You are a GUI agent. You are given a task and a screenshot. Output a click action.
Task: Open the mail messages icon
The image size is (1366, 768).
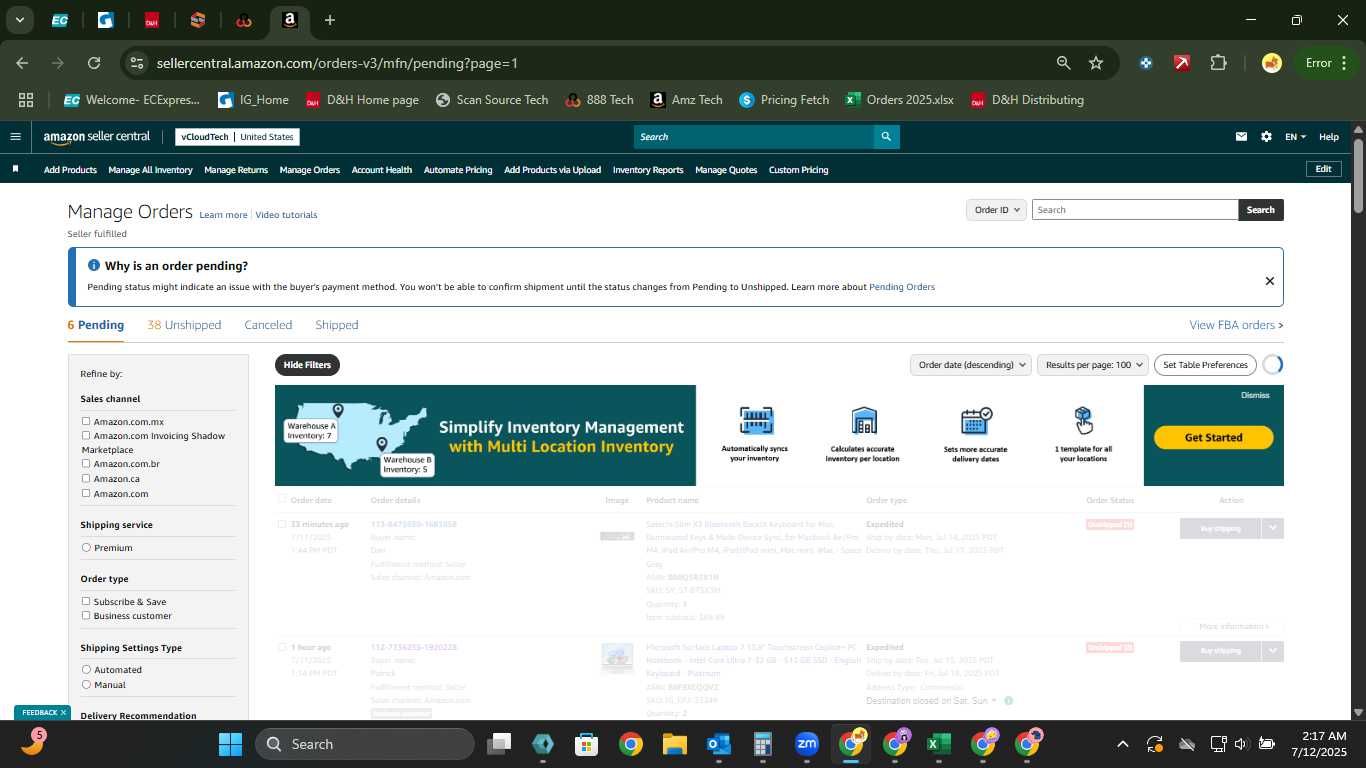pos(1241,137)
